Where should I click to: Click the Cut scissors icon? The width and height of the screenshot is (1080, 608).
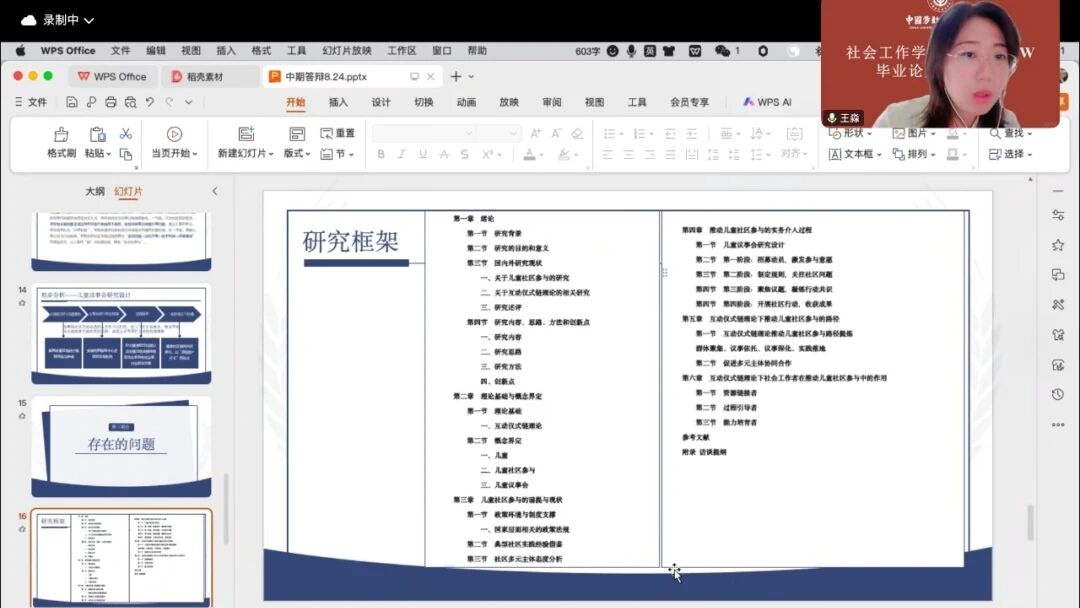coord(126,134)
